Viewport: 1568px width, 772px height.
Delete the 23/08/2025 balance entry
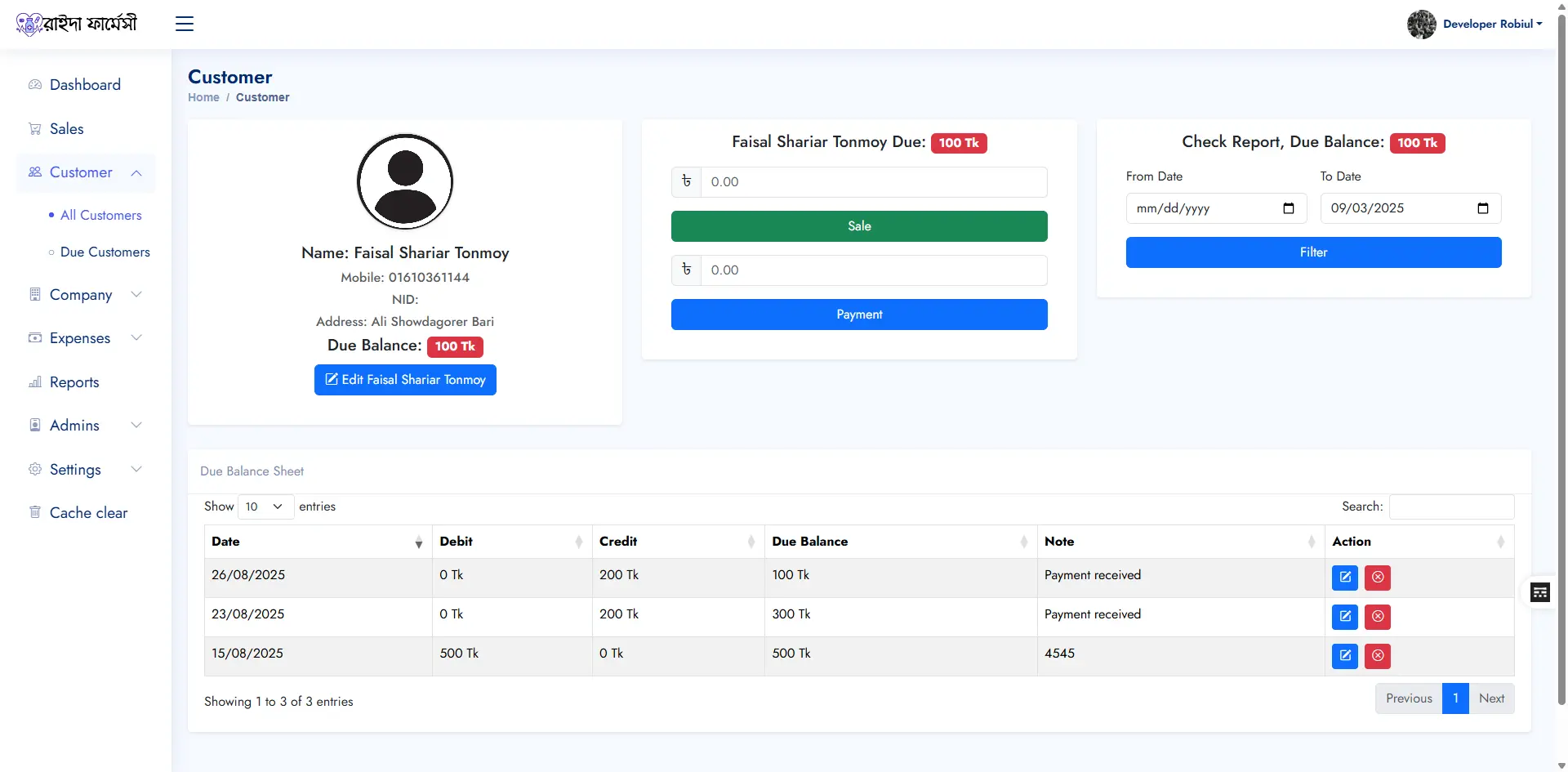(1378, 617)
